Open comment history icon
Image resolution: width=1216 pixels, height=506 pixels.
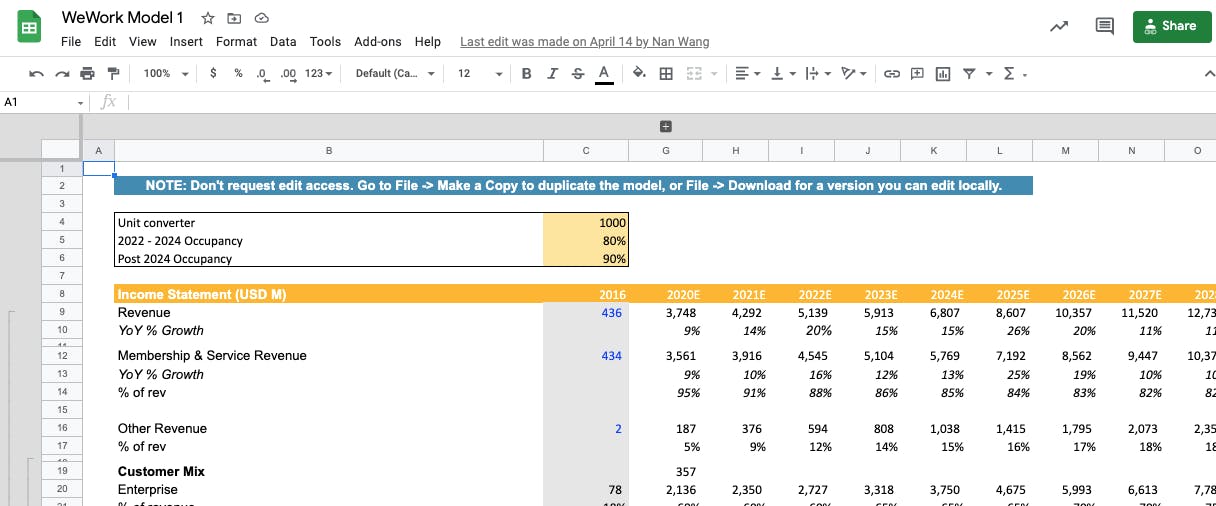coord(1105,26)
